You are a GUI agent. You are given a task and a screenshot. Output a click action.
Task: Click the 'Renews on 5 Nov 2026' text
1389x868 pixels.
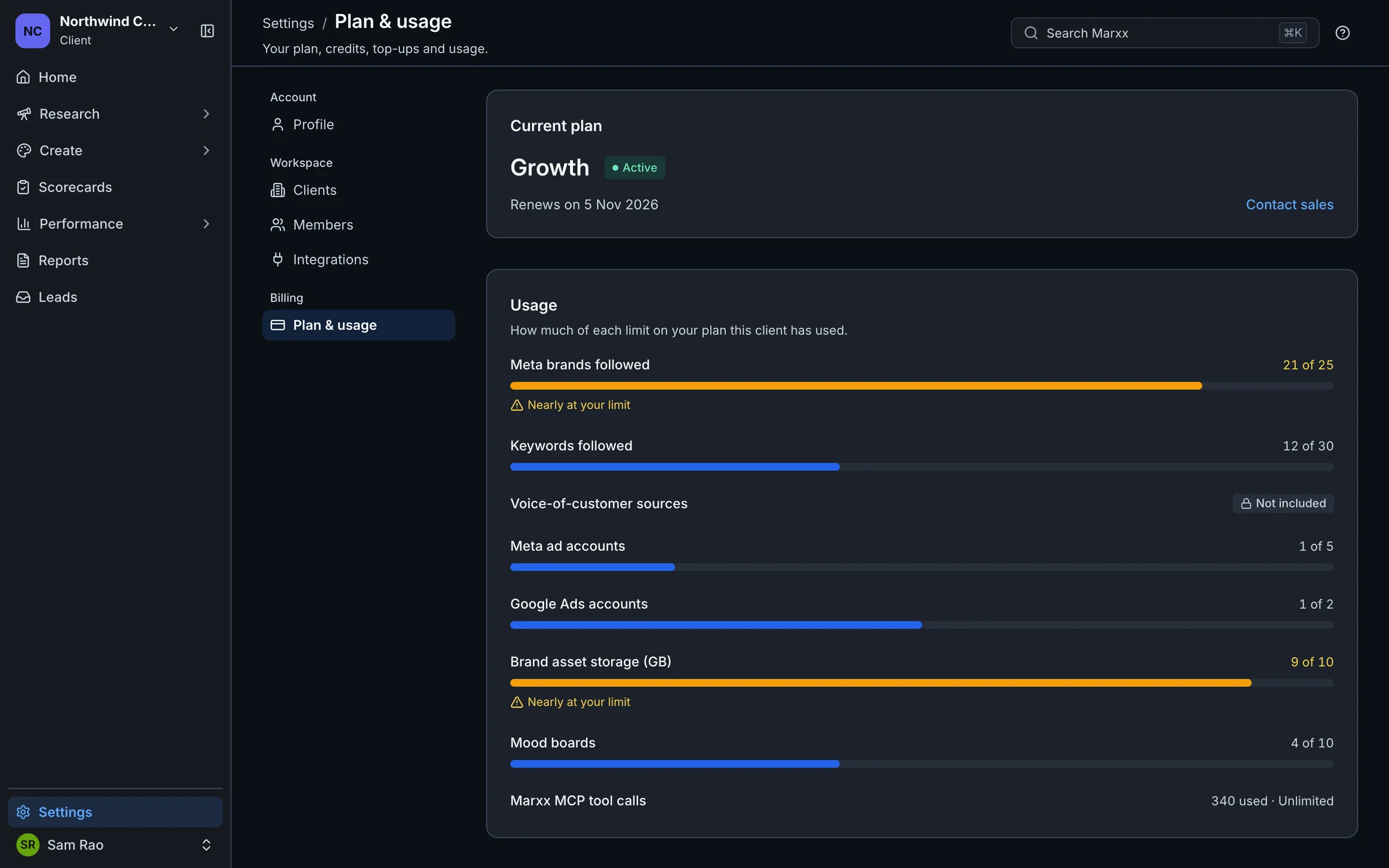pyautogui.click(x=584, y=204)
